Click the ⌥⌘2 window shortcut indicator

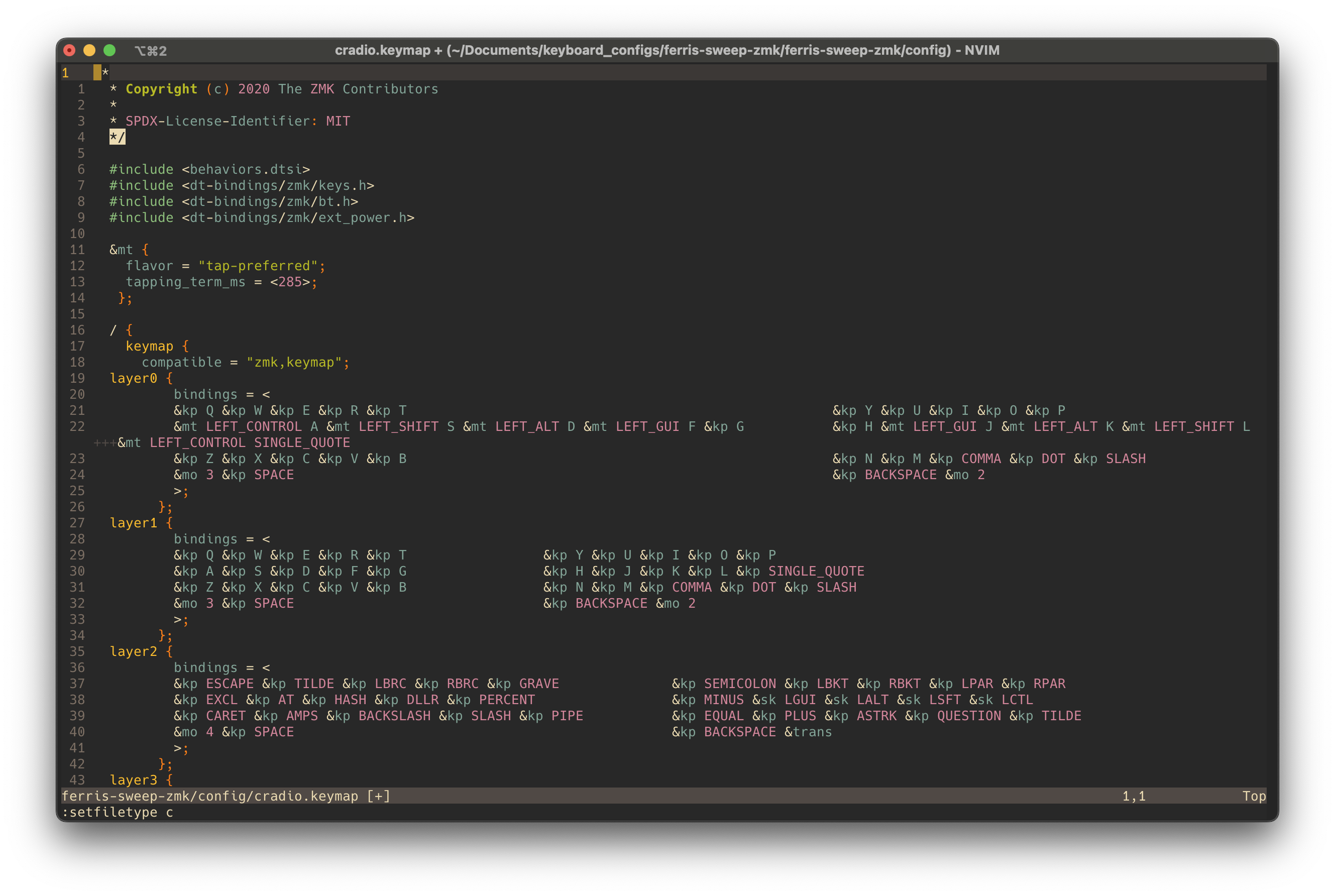tap(150, 51)
